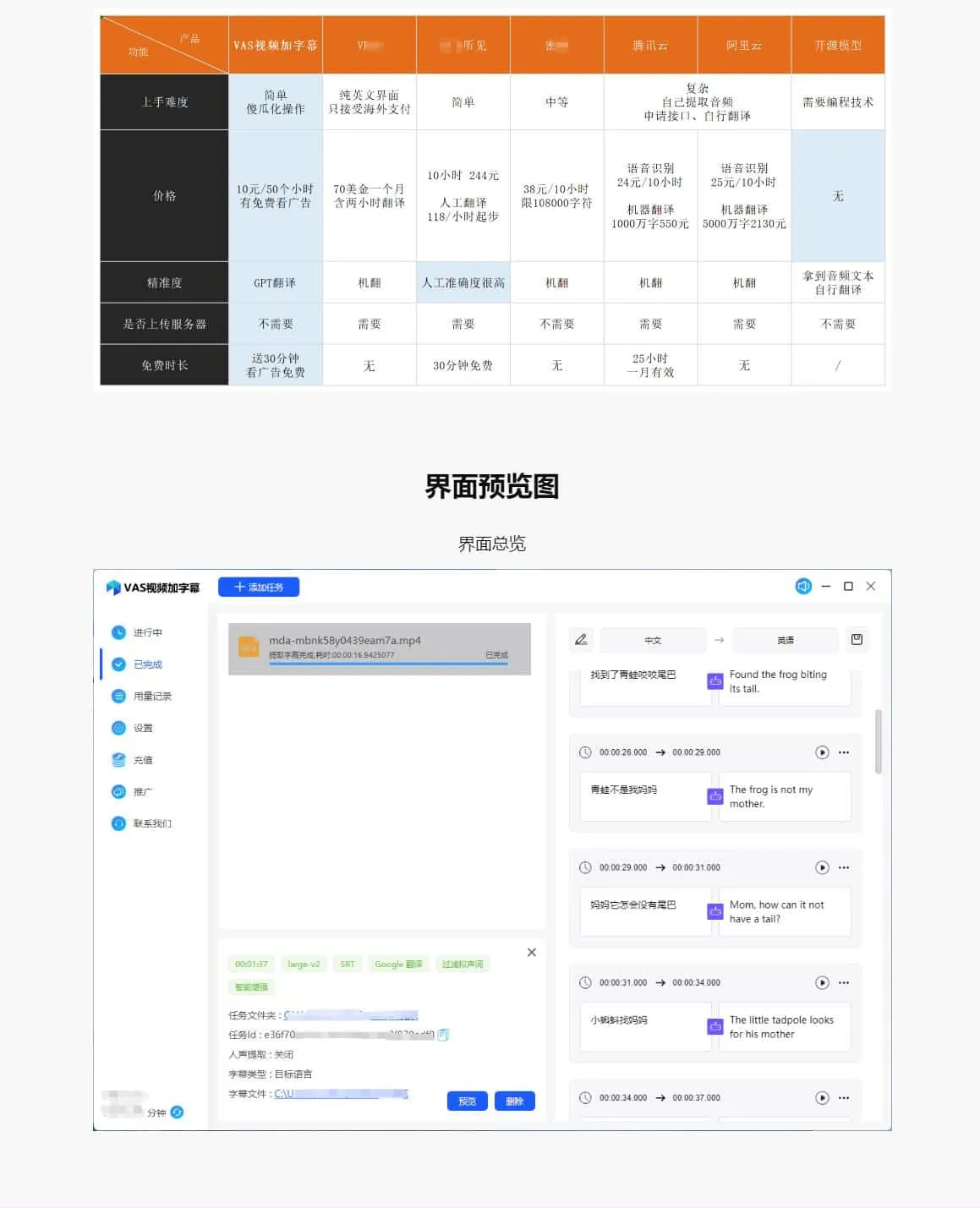The image size is (980, 1208).
Task: Go to the 充值 recharge page
Action: [x=142, y=760]
